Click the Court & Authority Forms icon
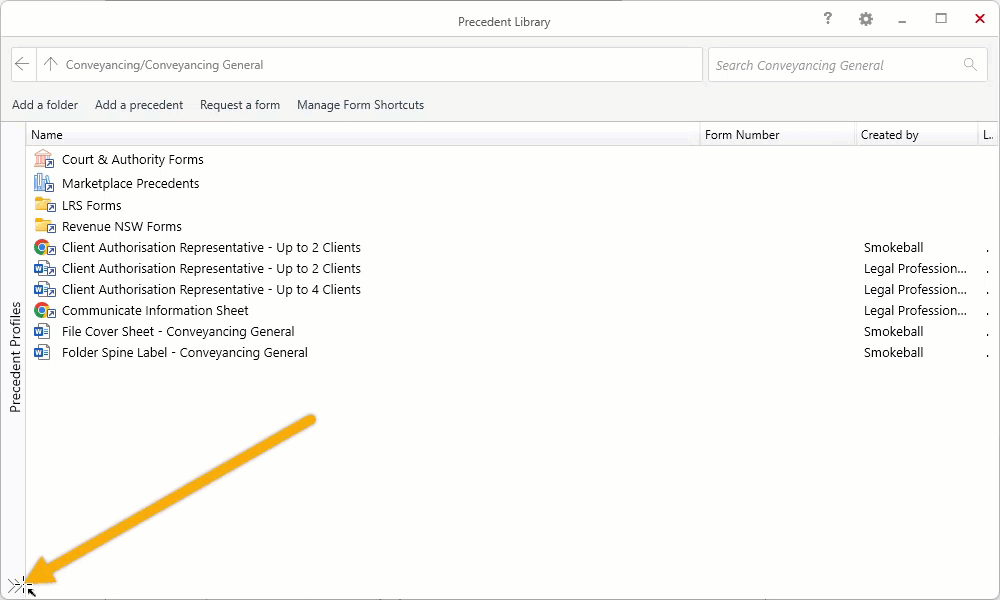The image size is (1000, 600). (44, 159)
